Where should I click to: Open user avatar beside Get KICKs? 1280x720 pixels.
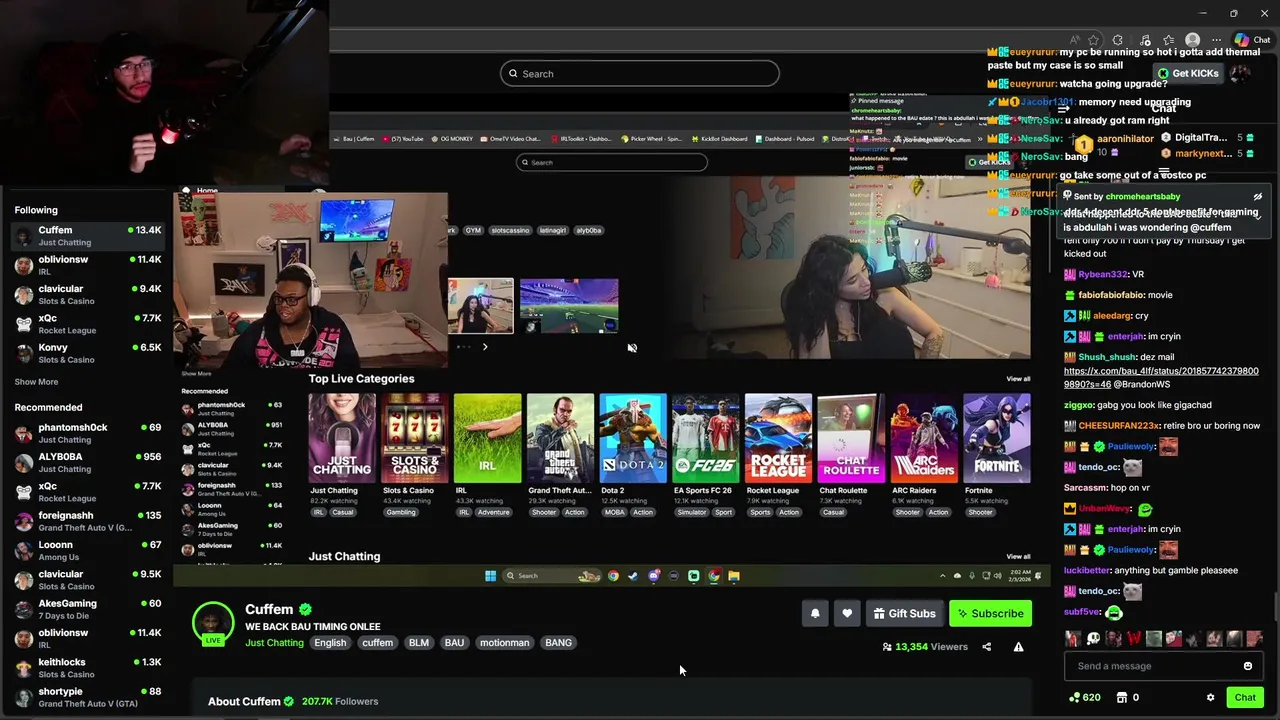[x=1240, y=73]
